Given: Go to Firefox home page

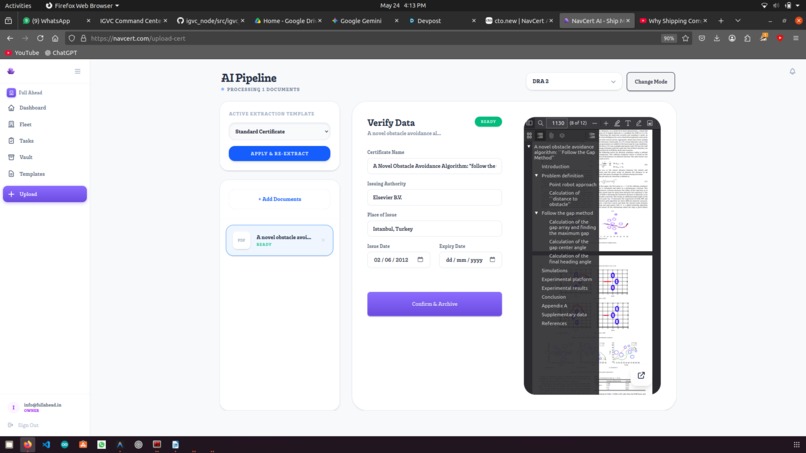Looking at the screenshot, I should point(55,38).
